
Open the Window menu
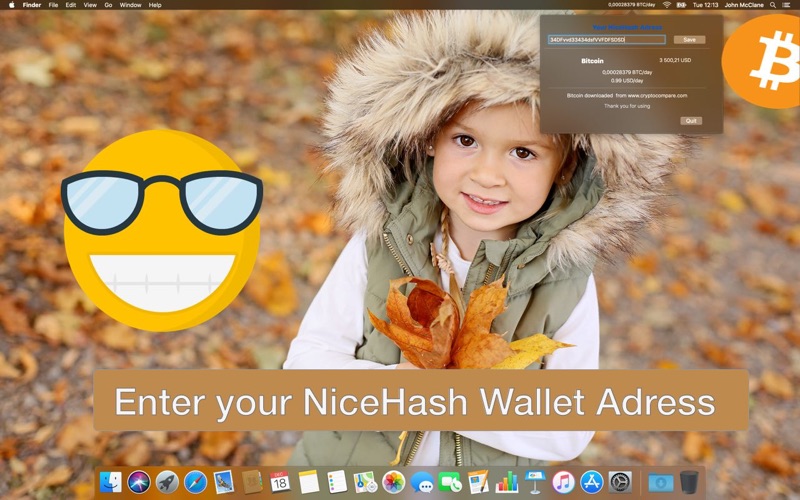point(130,5)
